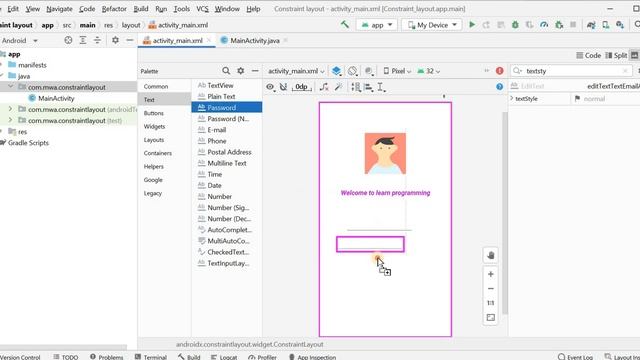Viewport: 640px width, 360px height.
Task: Open the Logcat tool window
Action: (x=224, y=357)
